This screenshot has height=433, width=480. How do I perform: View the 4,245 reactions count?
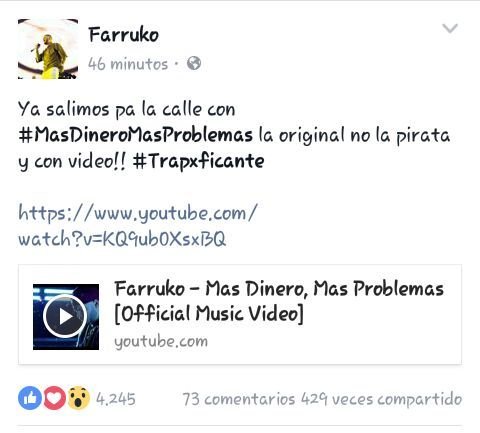click(116, 399)
